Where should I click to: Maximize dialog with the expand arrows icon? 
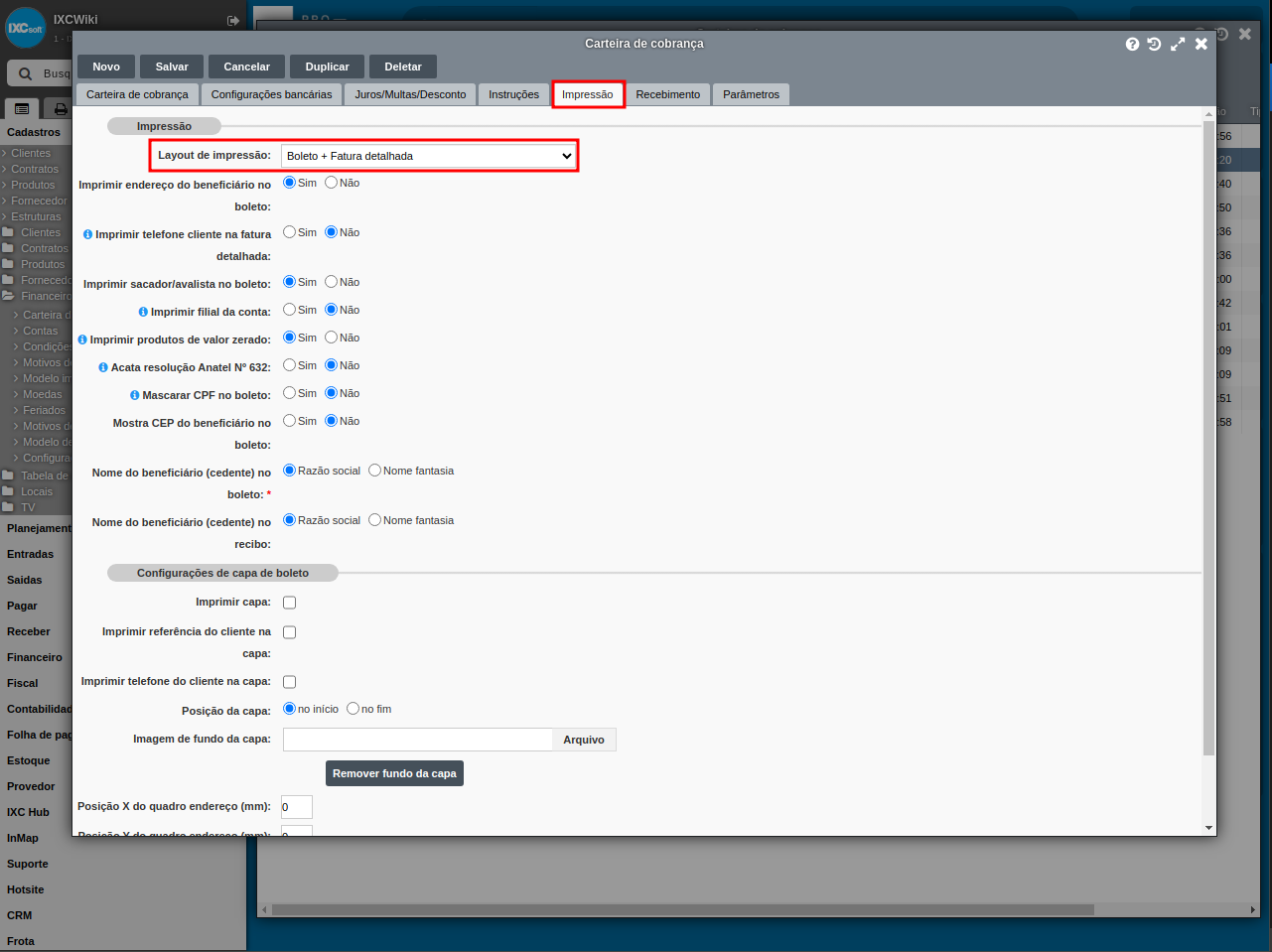[1178, 44]
